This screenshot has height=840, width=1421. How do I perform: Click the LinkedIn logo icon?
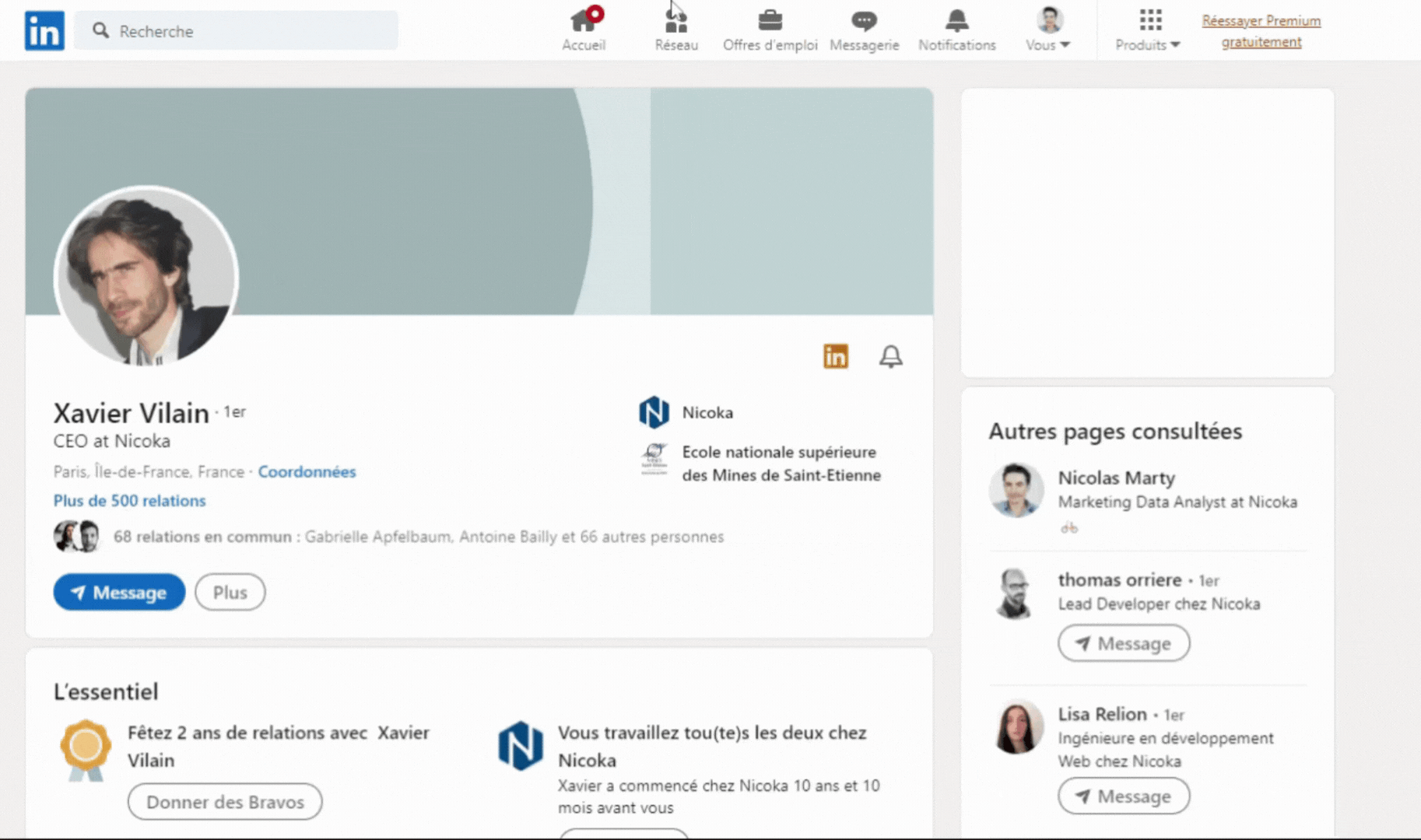tap(44, 30)
